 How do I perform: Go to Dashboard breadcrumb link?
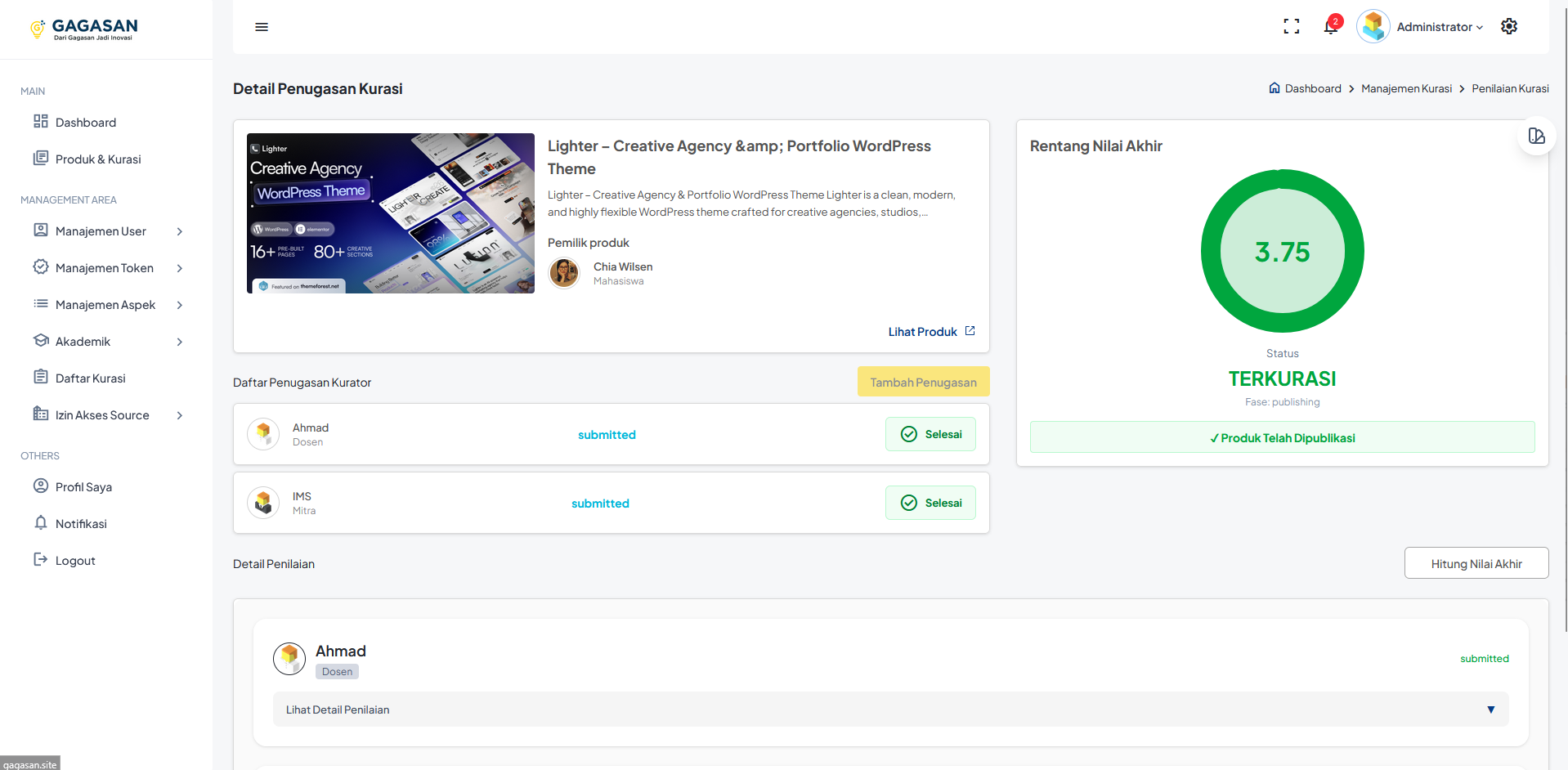[x=1313, y=88]
